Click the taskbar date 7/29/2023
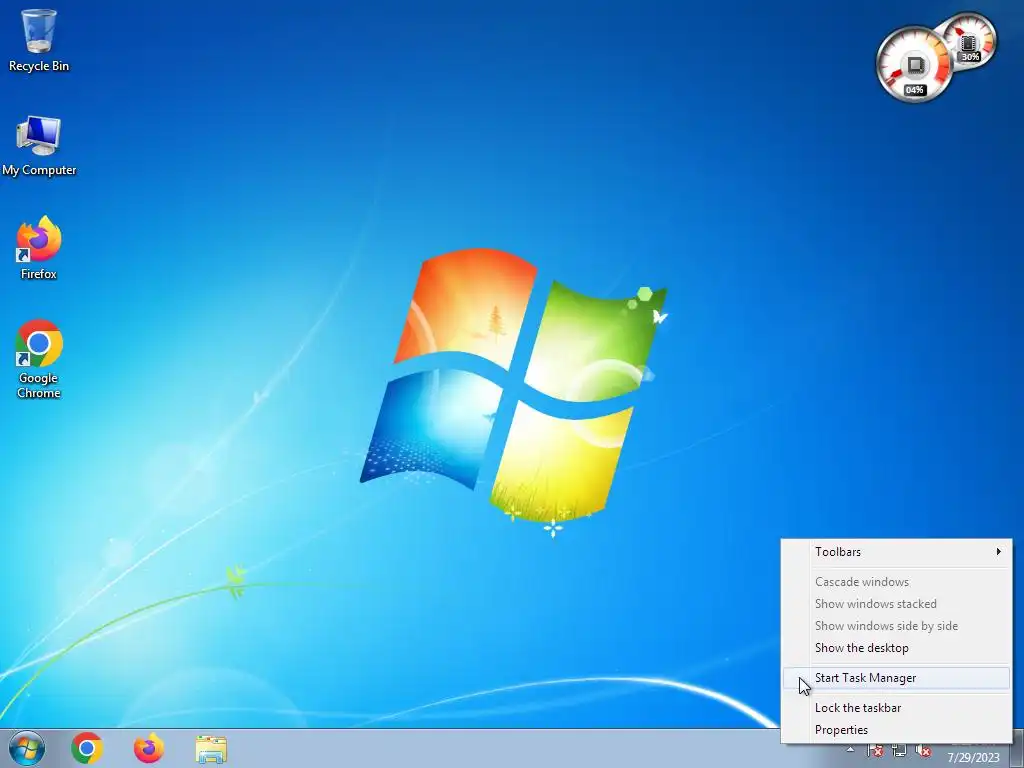This screenshot has width=1024, height=768. pos(974,758)
